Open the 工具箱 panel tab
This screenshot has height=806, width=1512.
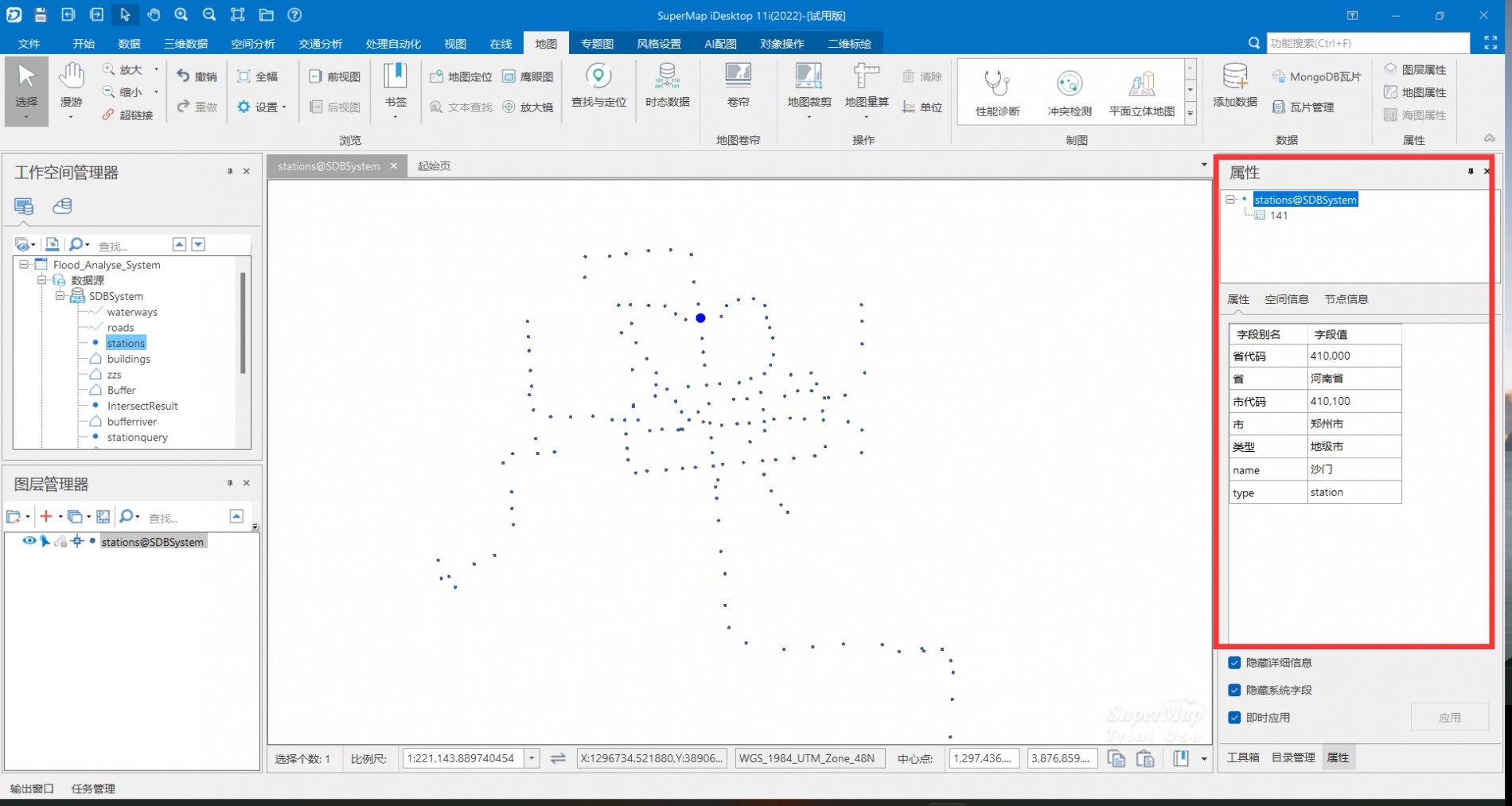click(x=1243, y=757)
